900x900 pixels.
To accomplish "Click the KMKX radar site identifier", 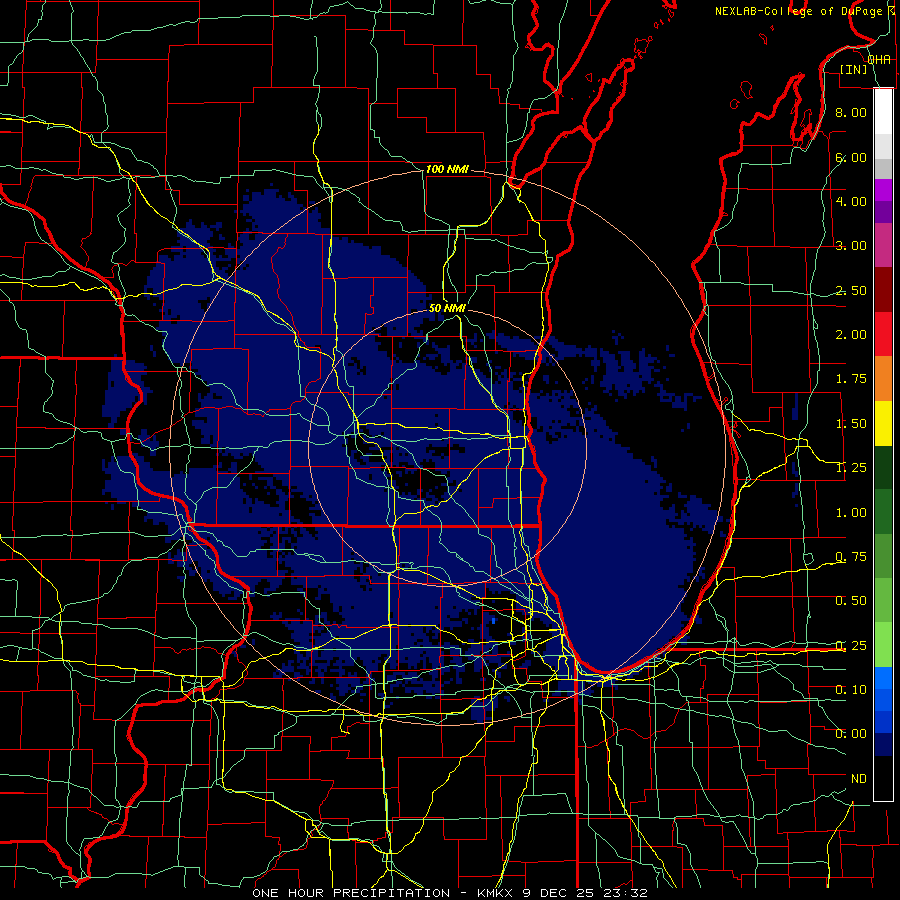I will point(496,893).
